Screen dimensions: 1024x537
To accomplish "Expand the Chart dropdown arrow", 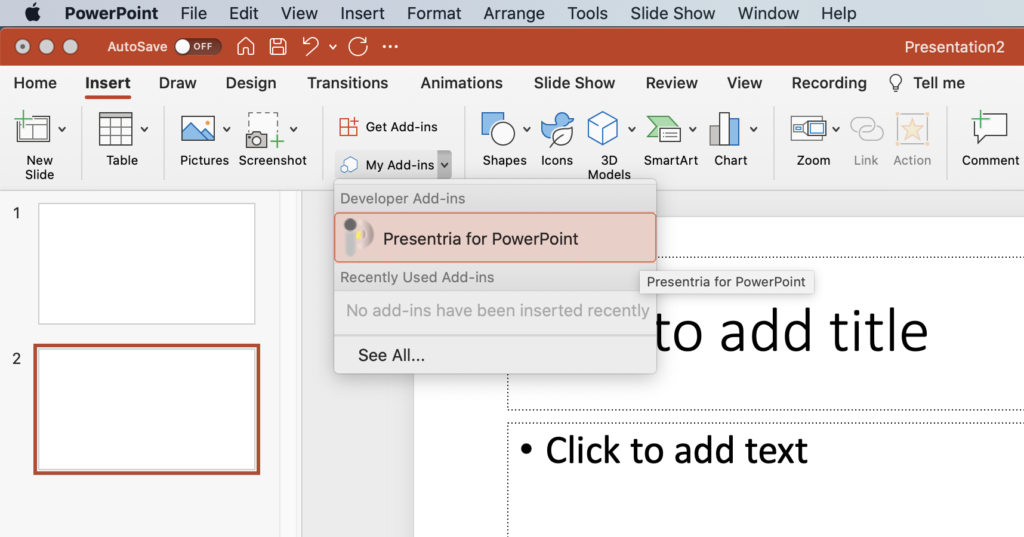I will click(x=754, y=129).
